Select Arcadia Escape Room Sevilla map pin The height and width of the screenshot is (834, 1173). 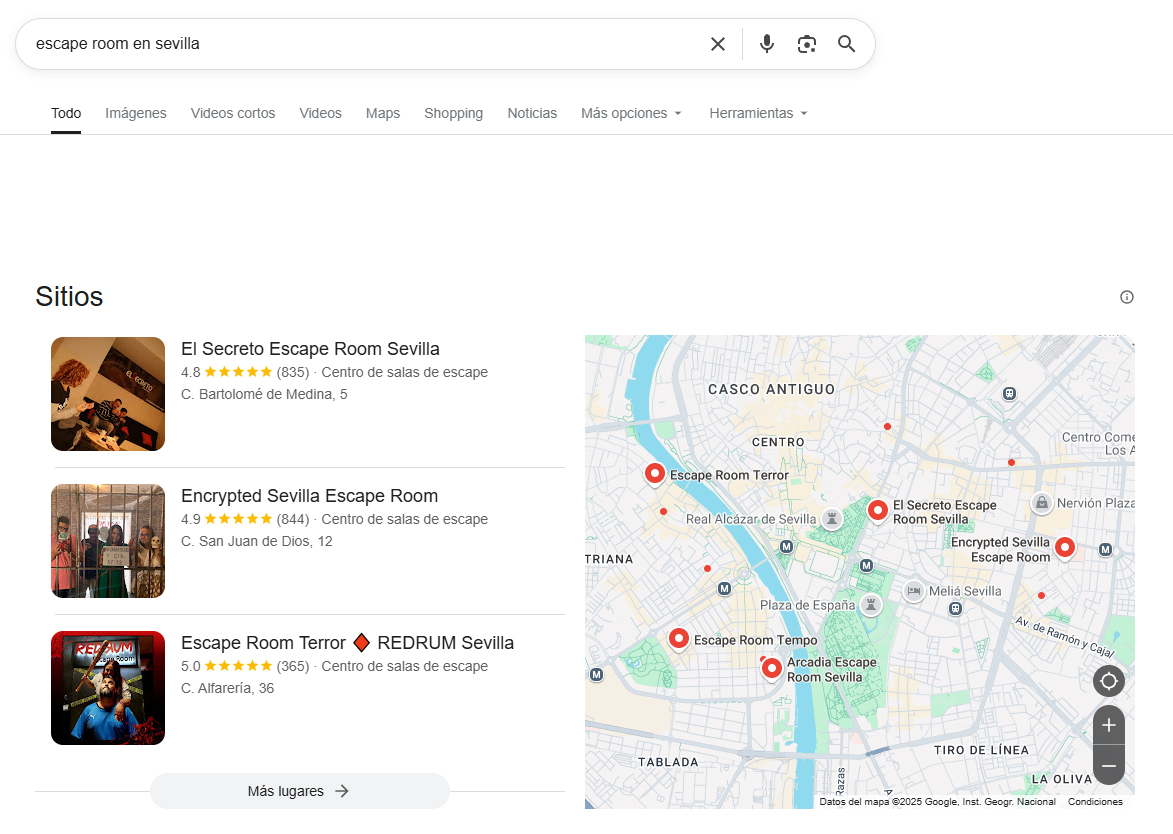[772, 668]
